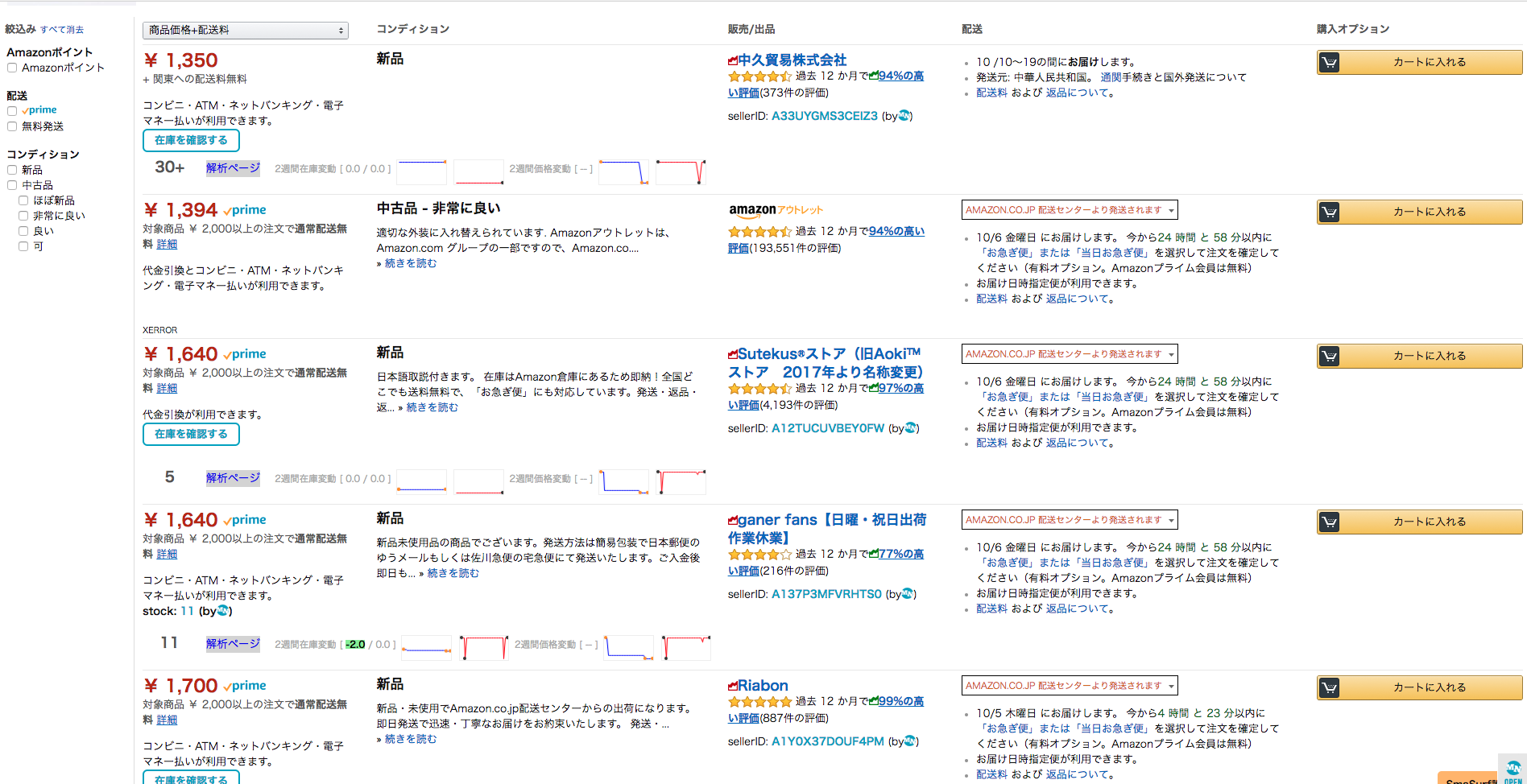The image size is (1527, 784).
Task: Open 77%の高い評価 rating link
Action: tap(826, 563)
